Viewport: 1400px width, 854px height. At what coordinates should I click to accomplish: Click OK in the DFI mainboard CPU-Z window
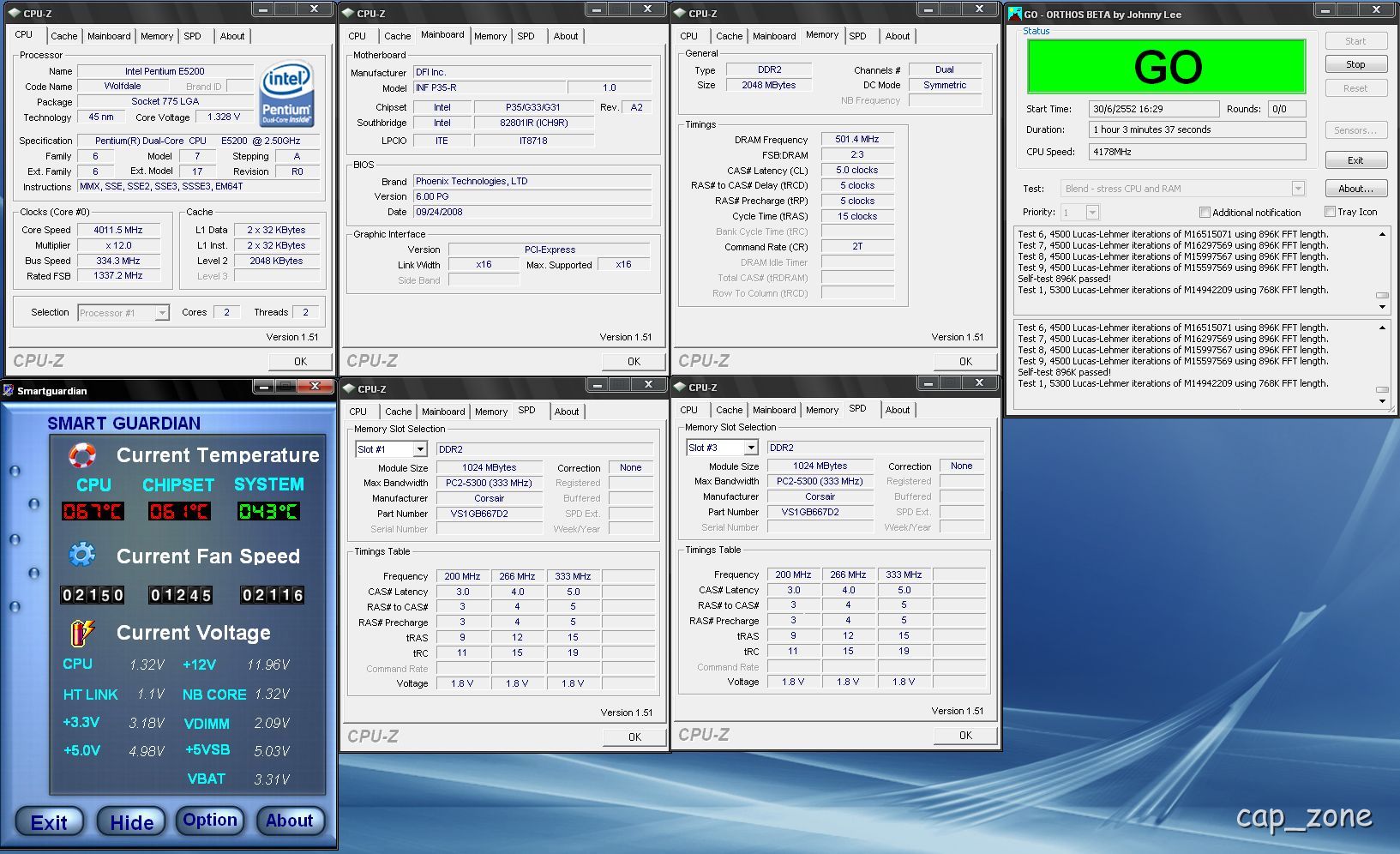[634, 362]
